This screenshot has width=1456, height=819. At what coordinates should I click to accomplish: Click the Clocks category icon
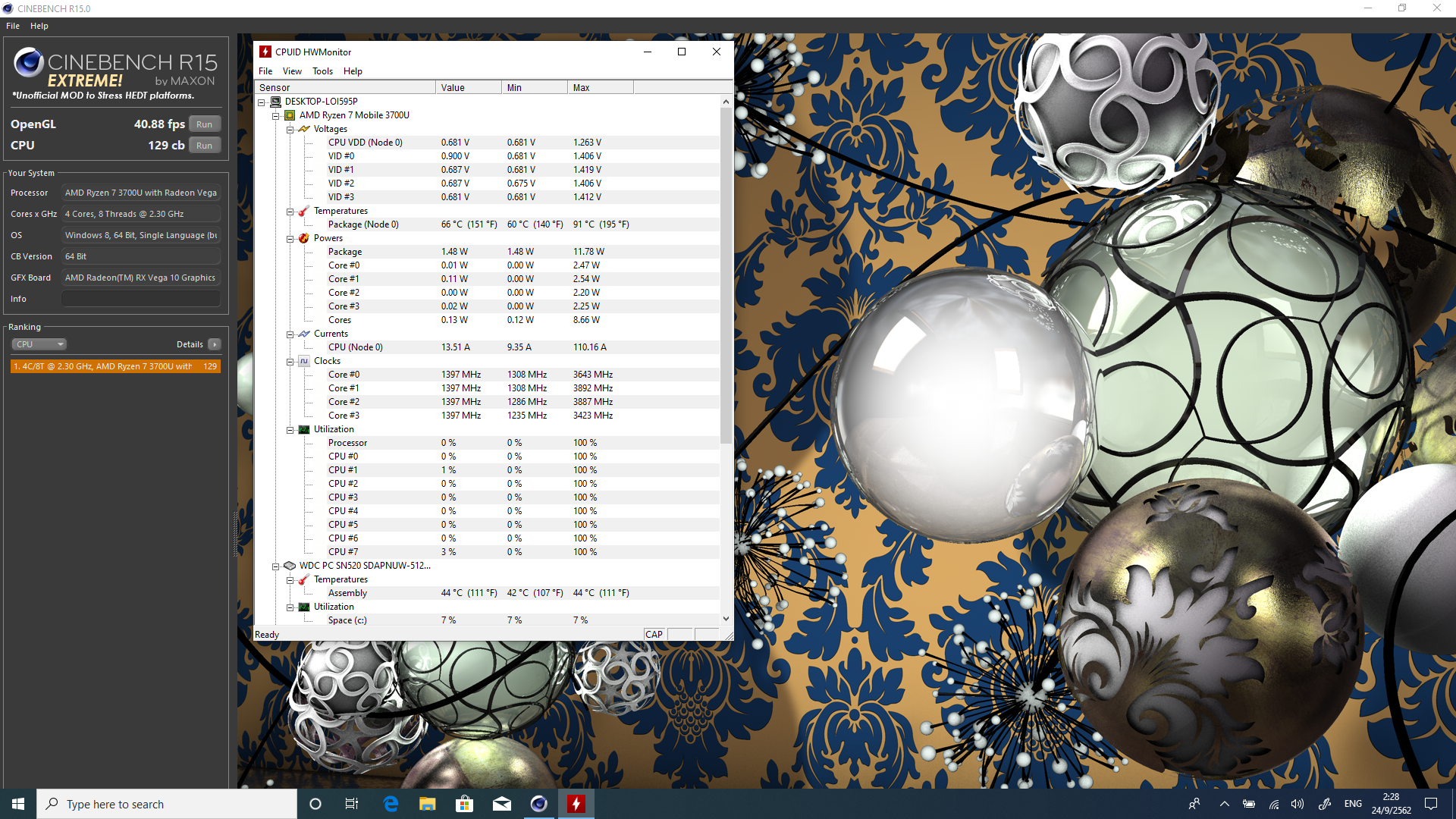[304, 361]
